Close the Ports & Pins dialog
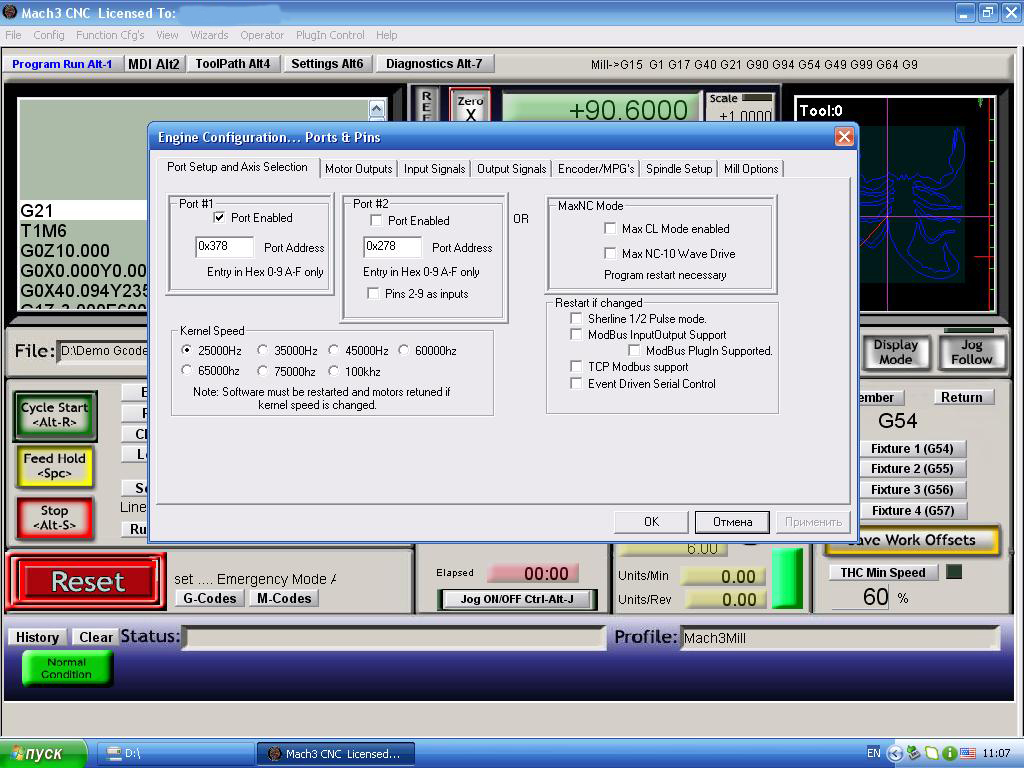Image resolution: width=1024 pixels, height=768 pixels. tap(844, 136)
